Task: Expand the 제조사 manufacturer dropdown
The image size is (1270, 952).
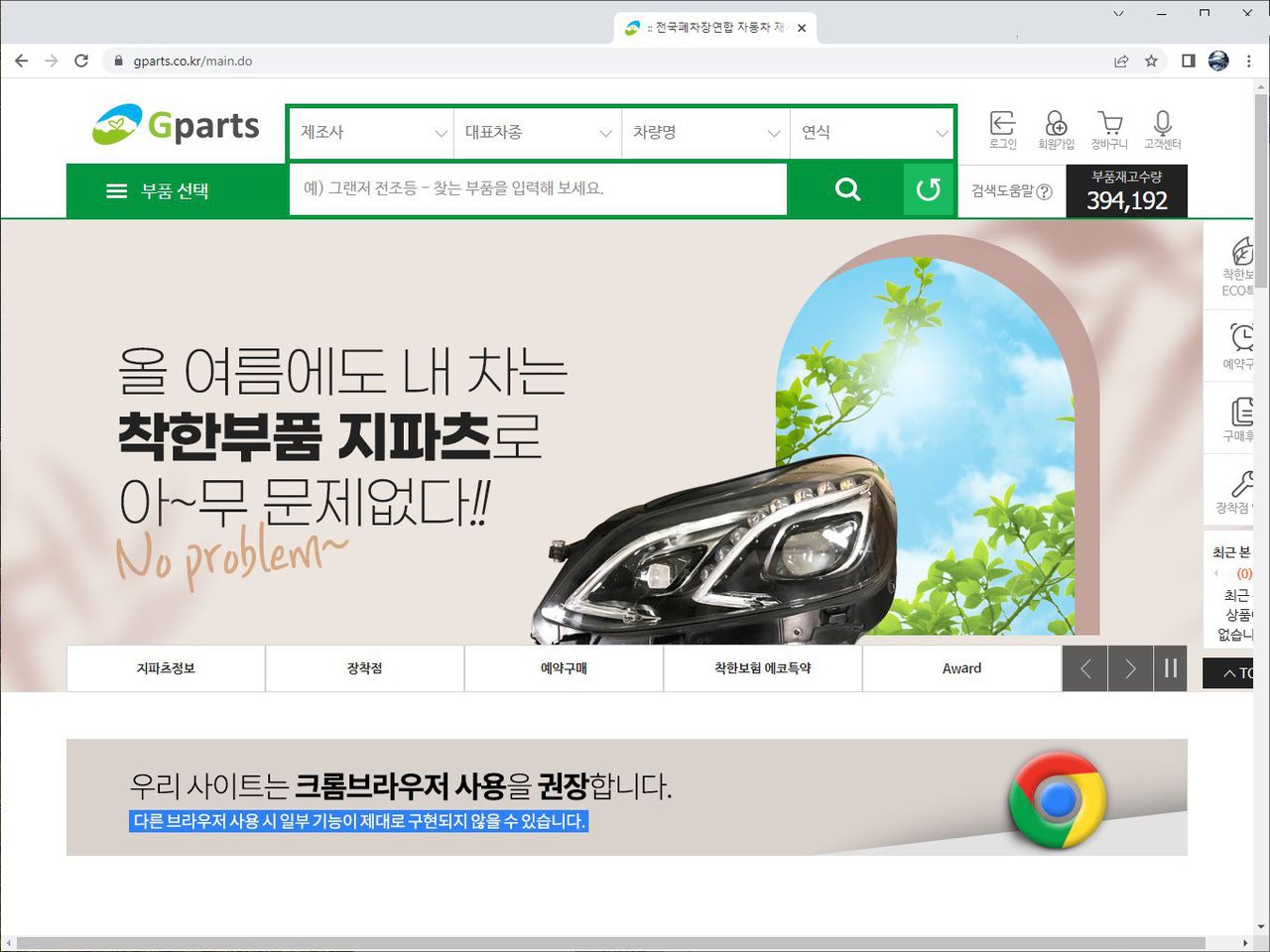Action: pyautogui.click(x=372, y=132)
